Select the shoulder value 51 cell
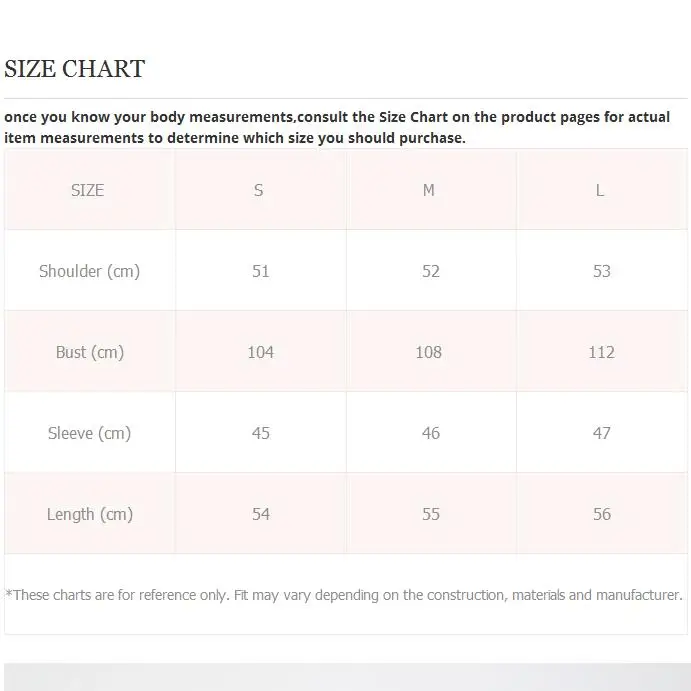Viewport: 691px width, 691px height. click(261, 271)
